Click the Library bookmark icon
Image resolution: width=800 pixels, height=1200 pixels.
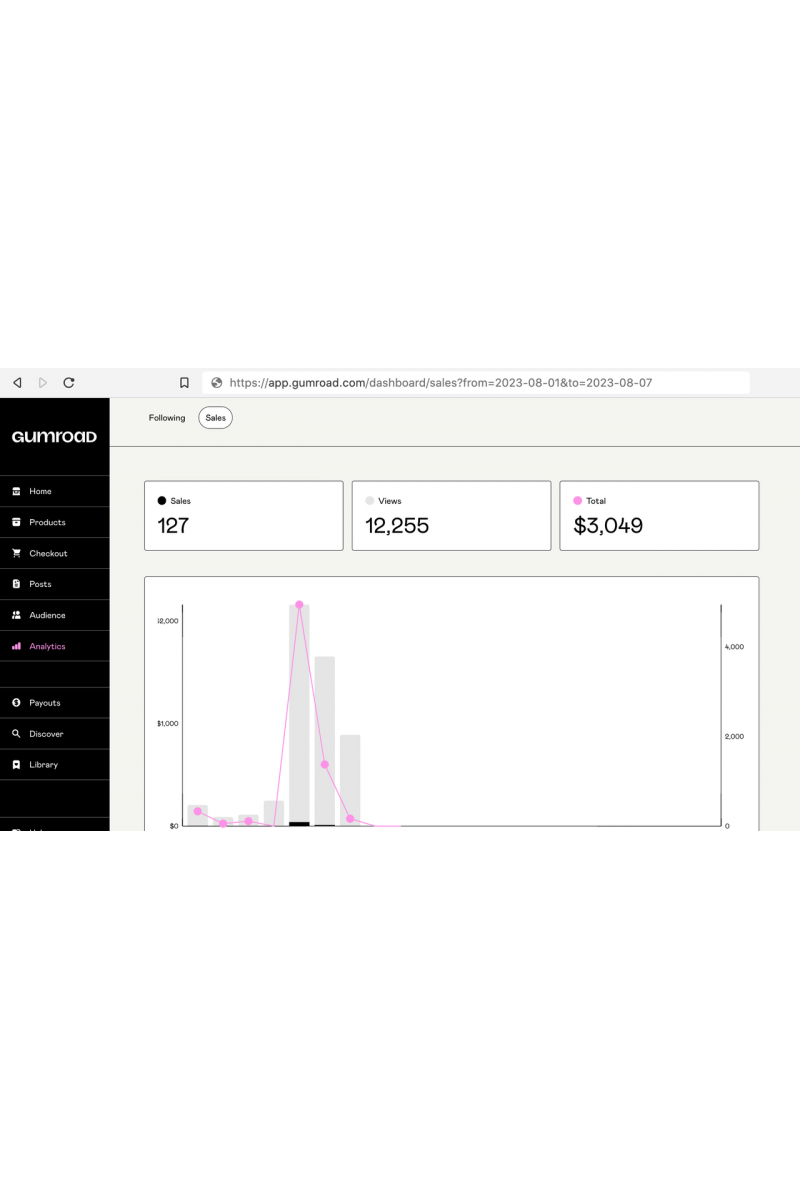click(x=16, y=765)
